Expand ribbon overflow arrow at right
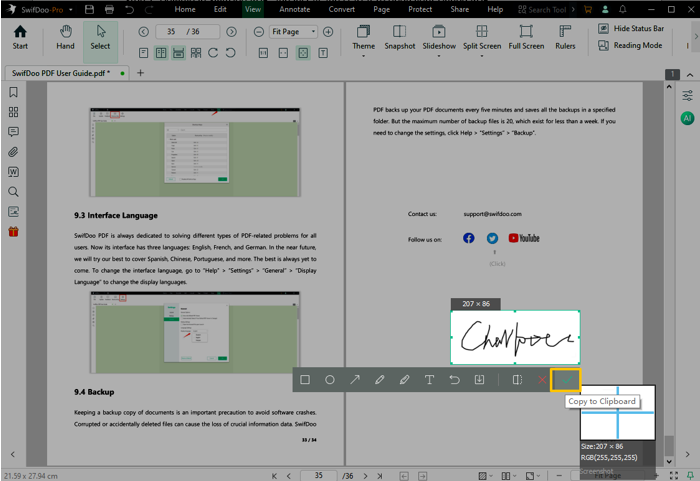Image resolution: width=700 pixels, height=481 pixels. tap(696, 37)
